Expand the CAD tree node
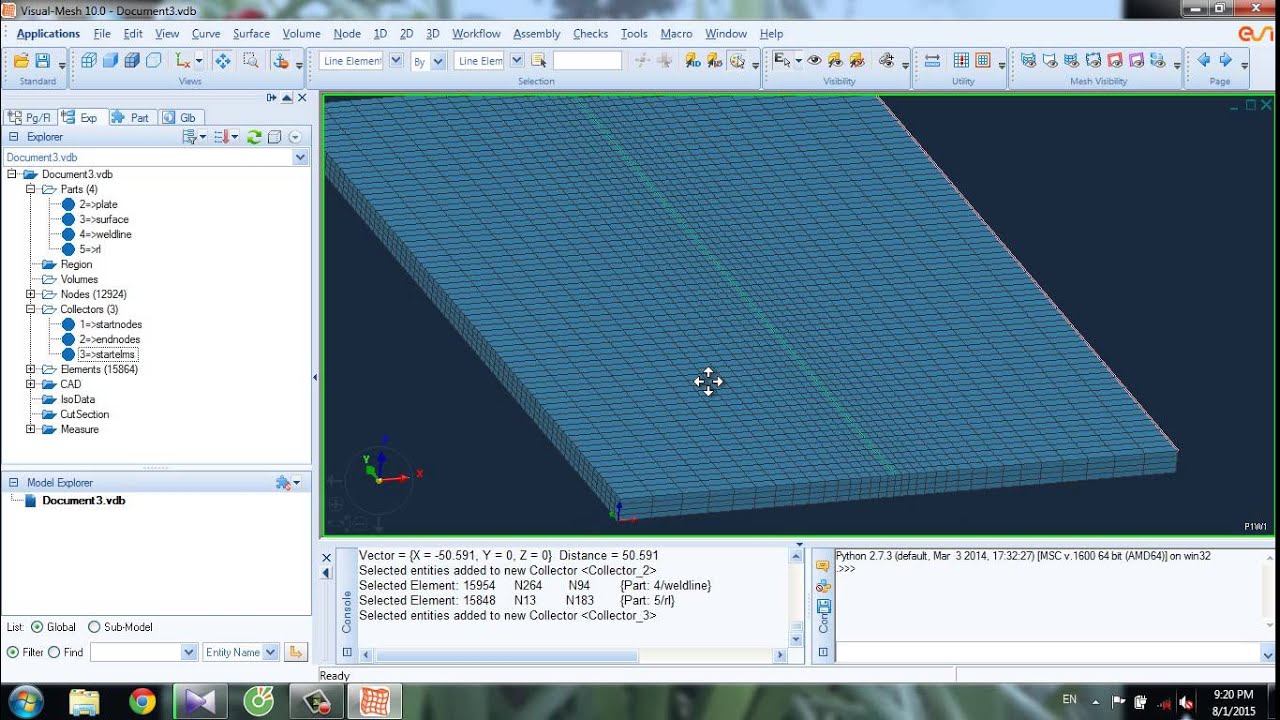The height and width of the screenshot is (720, 1280). coord(31,384)
